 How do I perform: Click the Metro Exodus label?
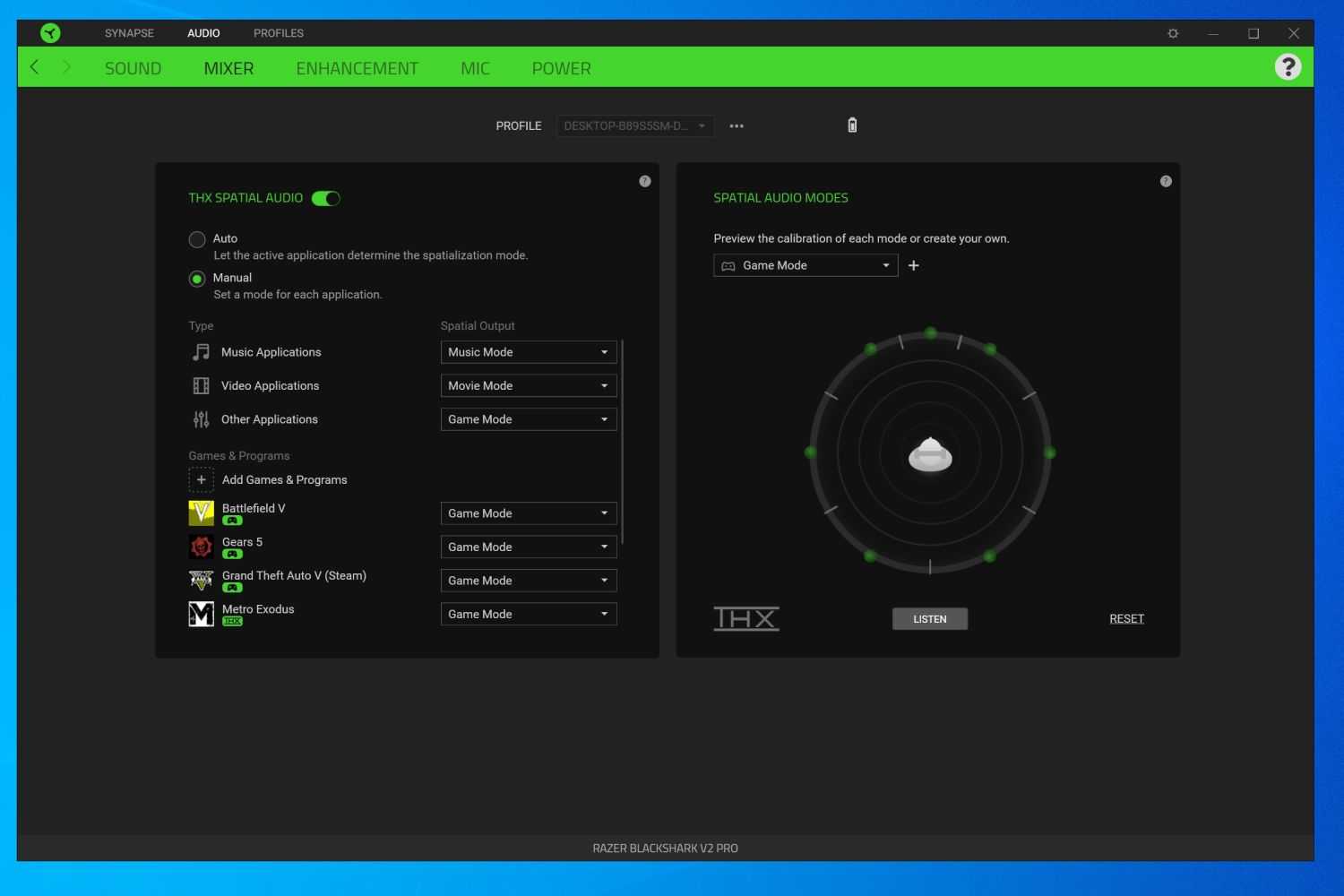(258, 609)
